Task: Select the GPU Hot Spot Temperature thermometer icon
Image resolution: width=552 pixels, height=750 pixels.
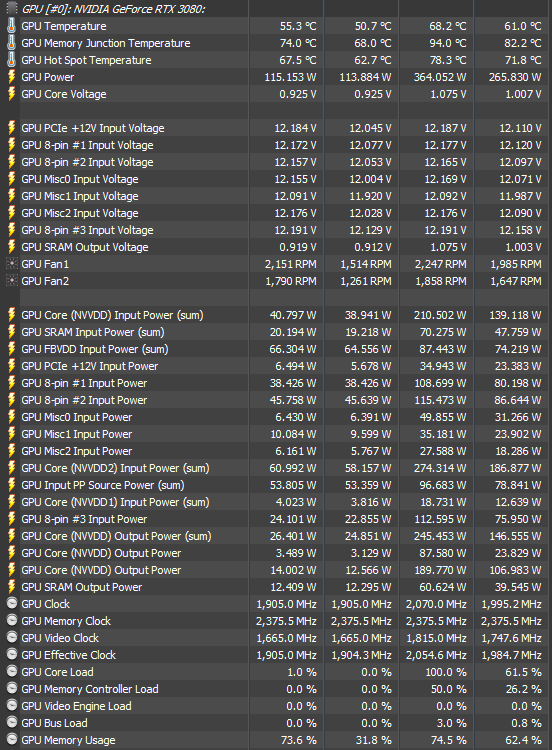Action: [11, 60]
